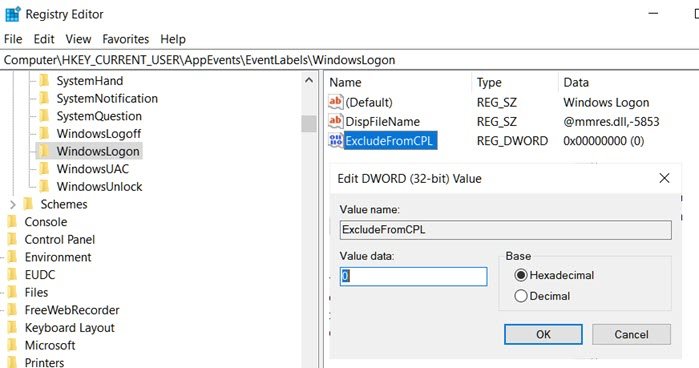
Task: Select the Microsoft folder icon
Action: click(12, 345)
